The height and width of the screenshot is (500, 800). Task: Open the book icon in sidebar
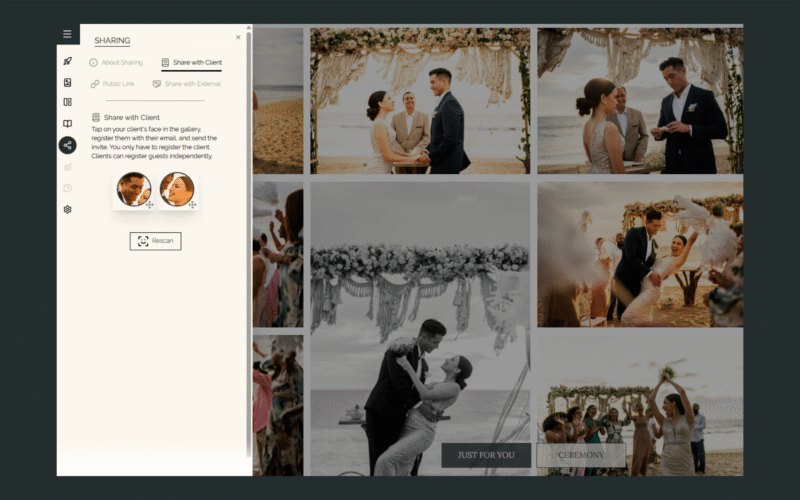click(67, 124)
